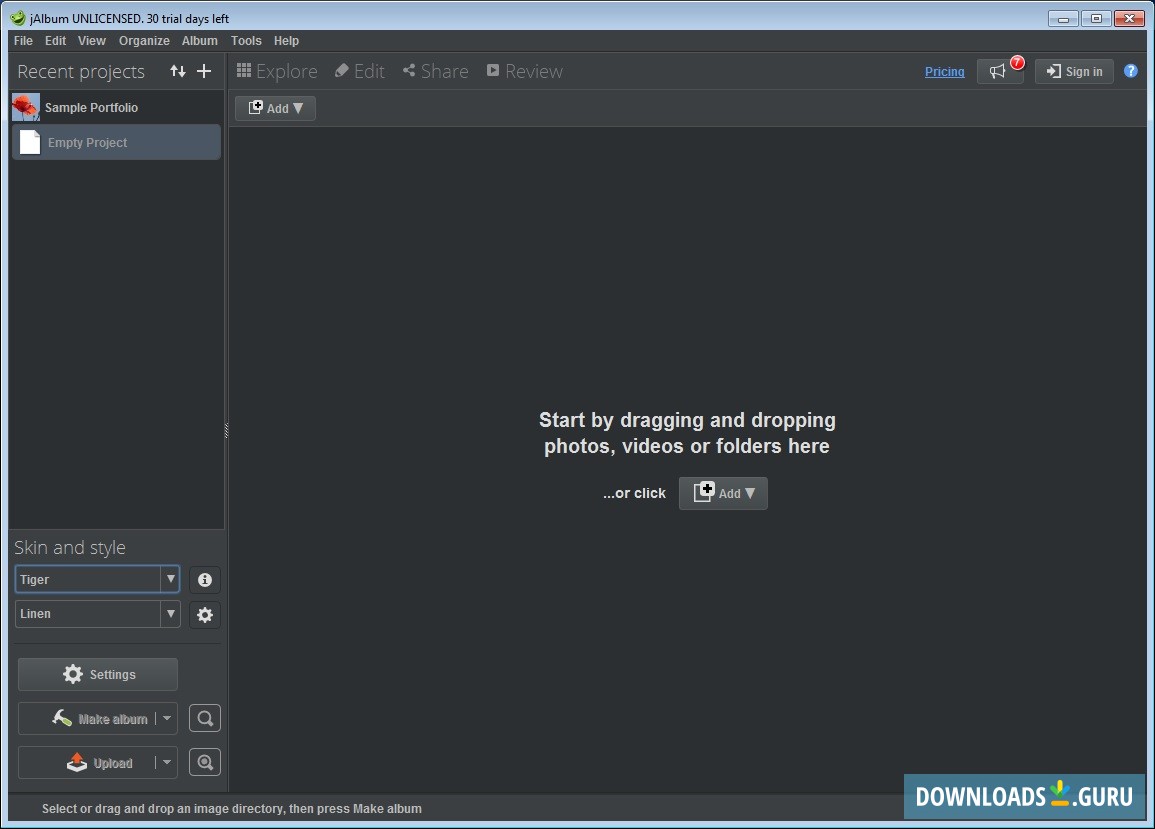Switch to the Review view tab
The image size is (1155, 829).
(525, 71)
